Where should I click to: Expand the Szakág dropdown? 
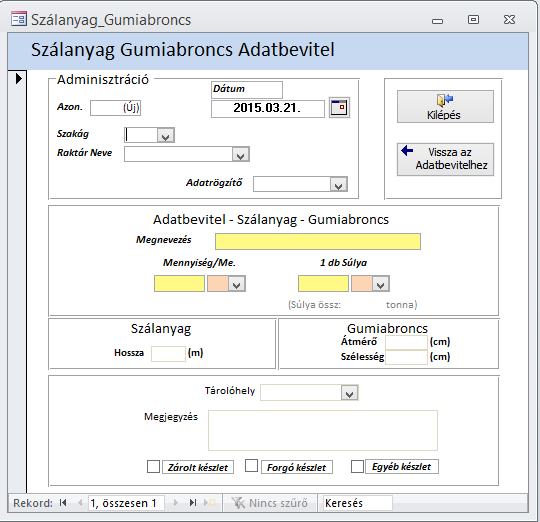click(166, 135)
